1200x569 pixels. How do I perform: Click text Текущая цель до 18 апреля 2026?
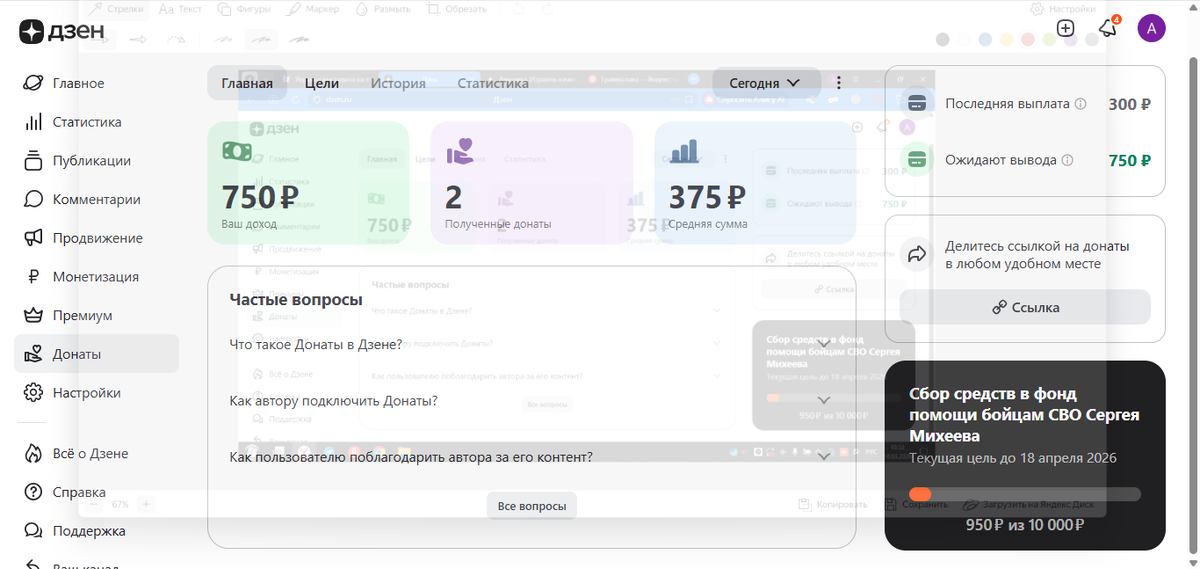coord(1013,458)
